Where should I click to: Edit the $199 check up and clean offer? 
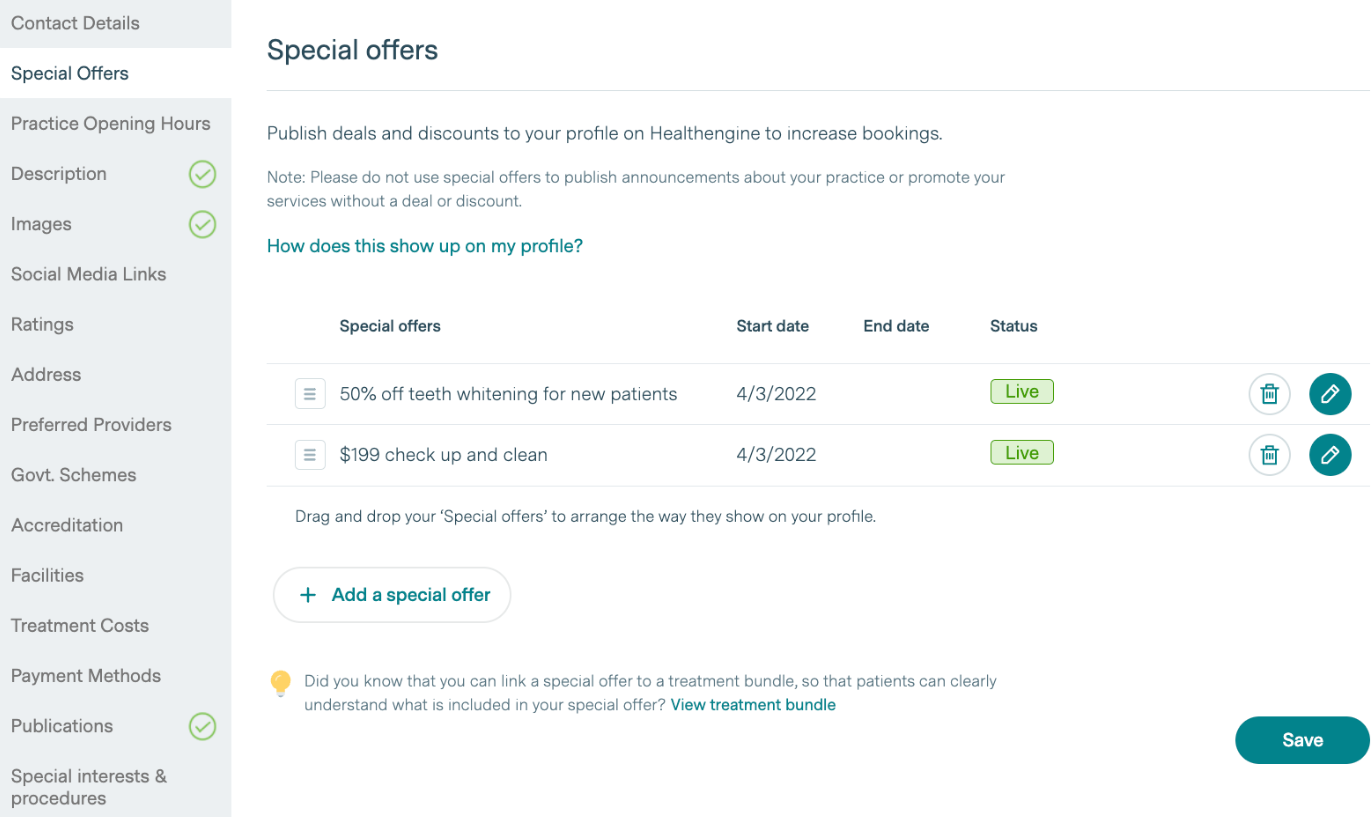1330,455
